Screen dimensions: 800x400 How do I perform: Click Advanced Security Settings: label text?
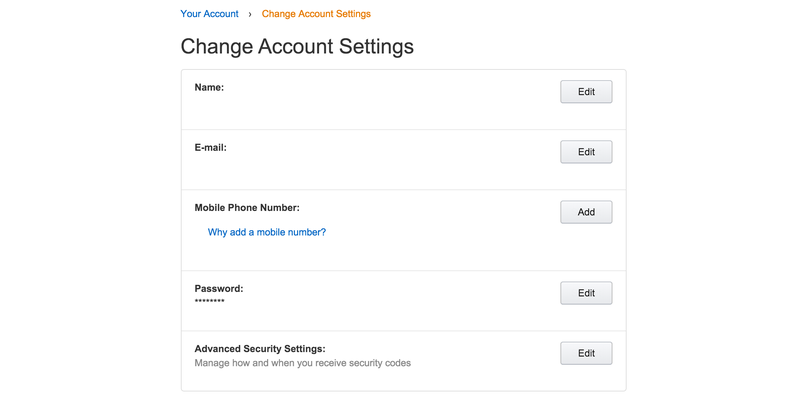tap(260, 348)
